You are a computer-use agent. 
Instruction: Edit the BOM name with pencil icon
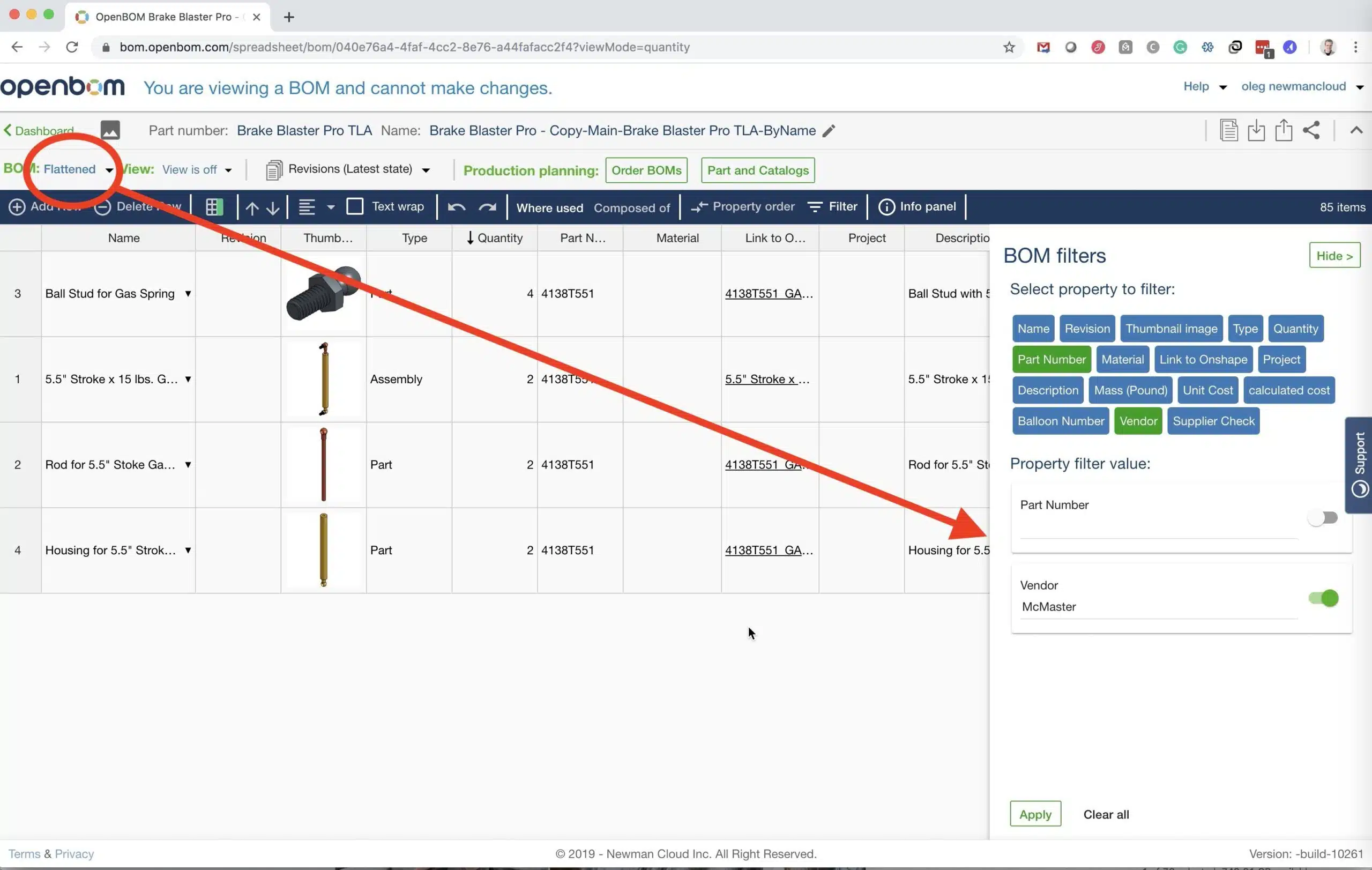(x=829, y=131)
